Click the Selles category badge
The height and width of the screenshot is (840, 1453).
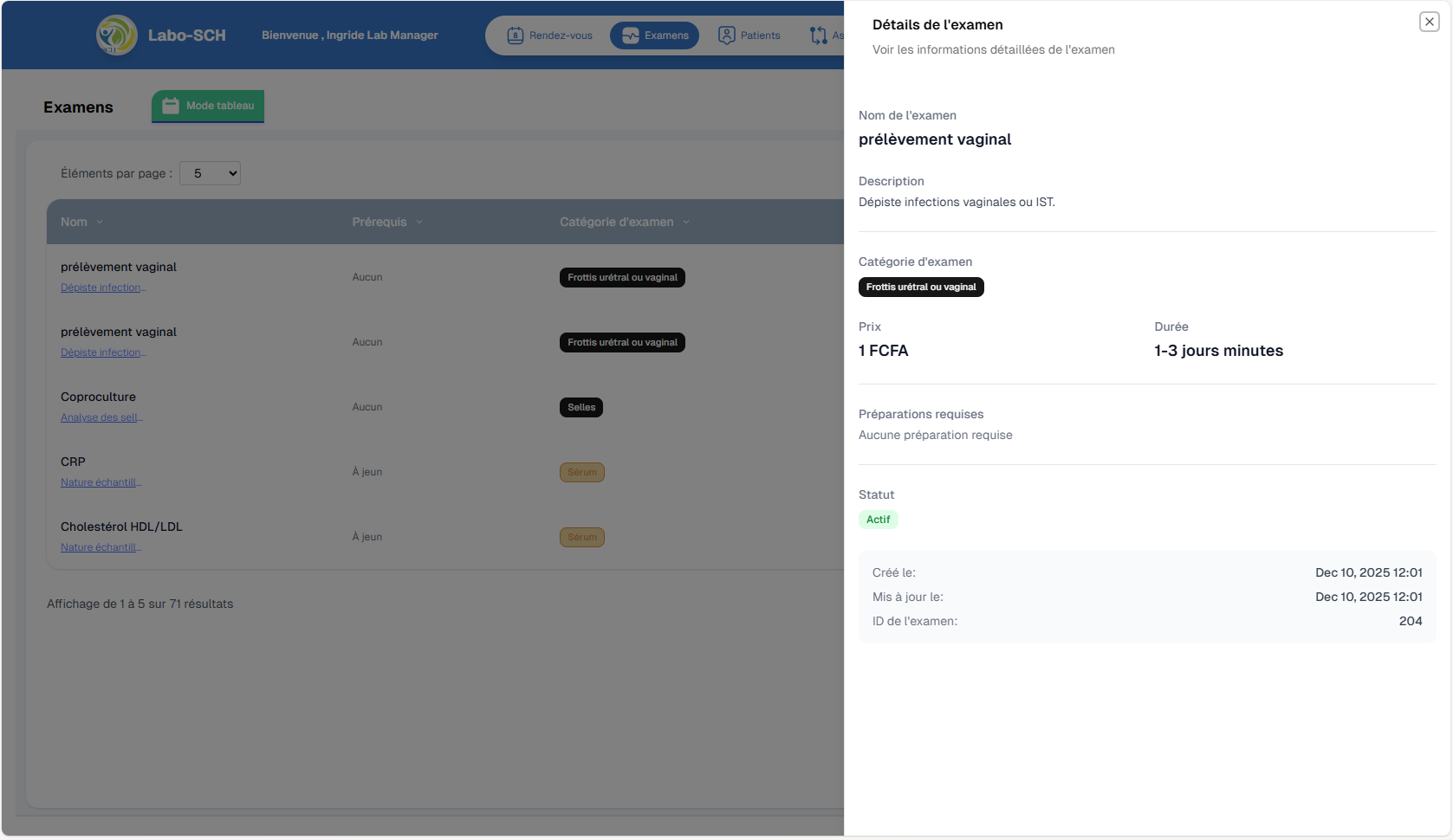[581, 407]
